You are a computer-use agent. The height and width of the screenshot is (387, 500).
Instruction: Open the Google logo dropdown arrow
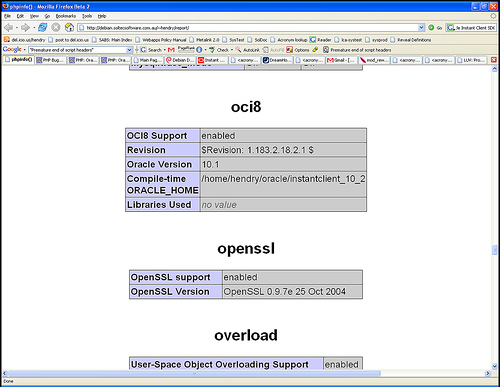[x=24, y=50]
